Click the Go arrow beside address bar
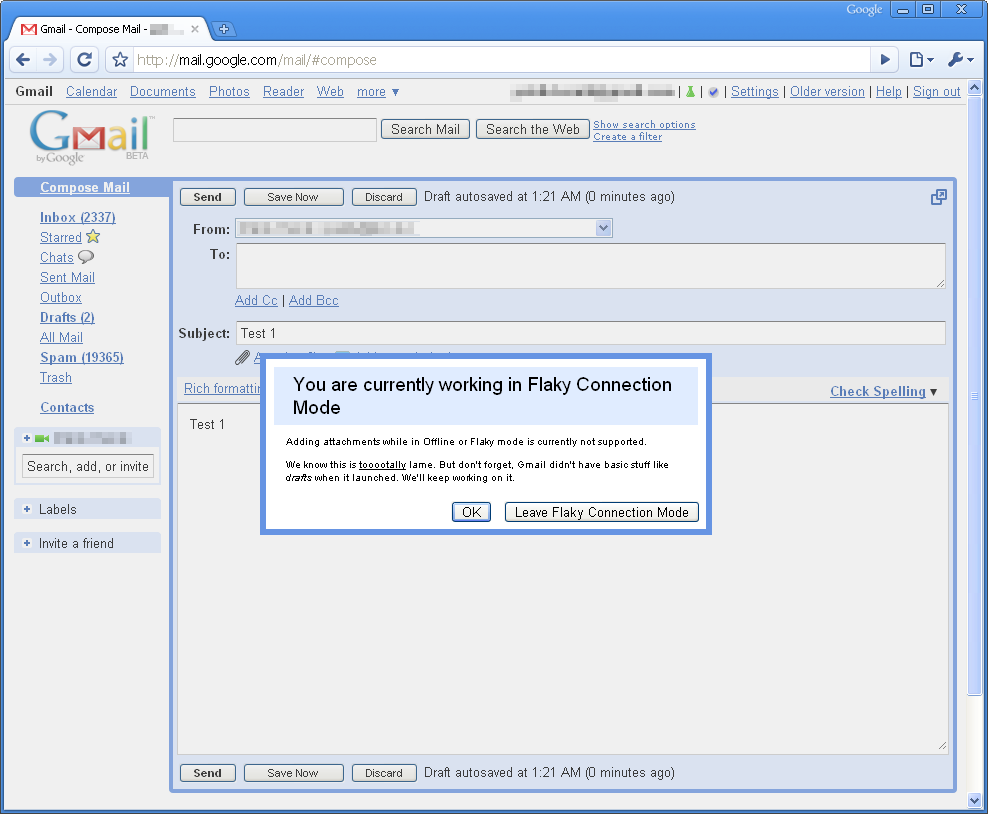This screenshot has width=988, height=814. point(885,60)
